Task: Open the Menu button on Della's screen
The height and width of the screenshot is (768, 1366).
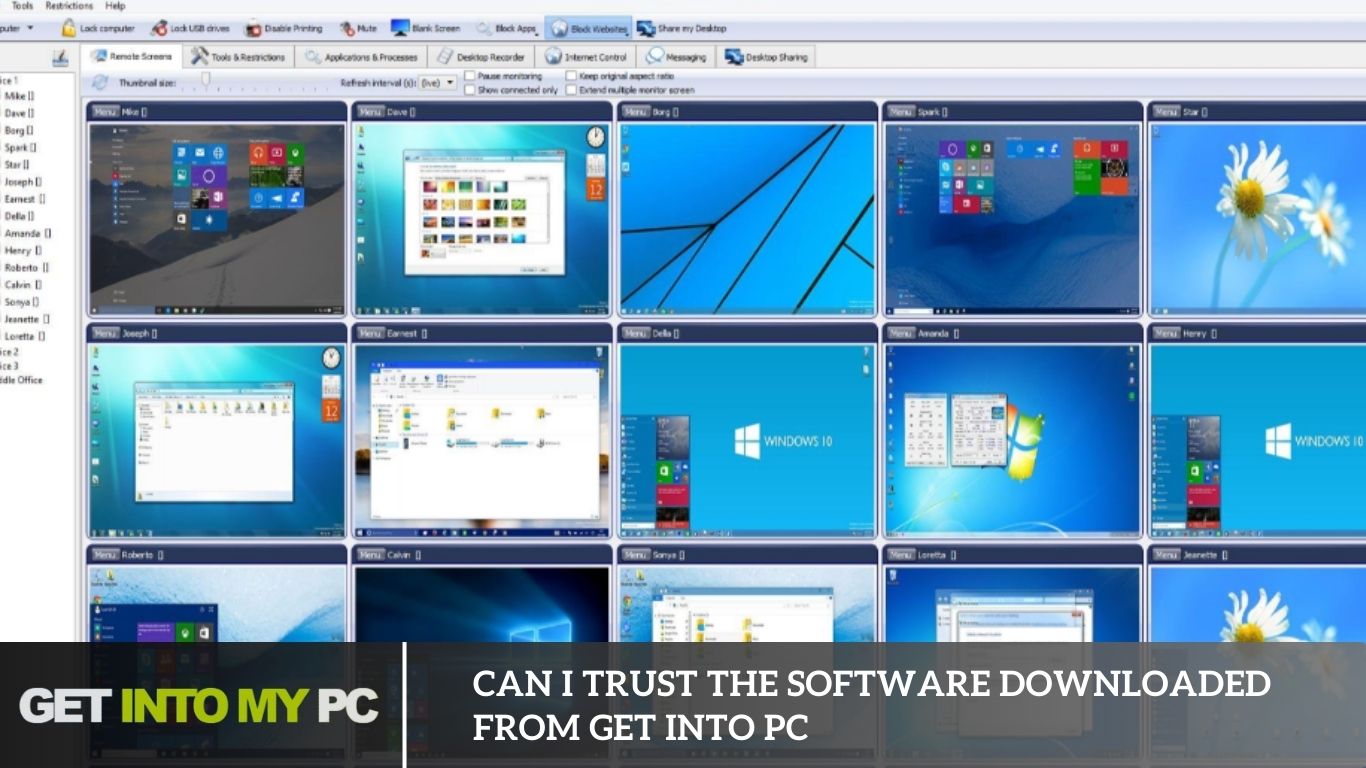Action: click(636, 333)
